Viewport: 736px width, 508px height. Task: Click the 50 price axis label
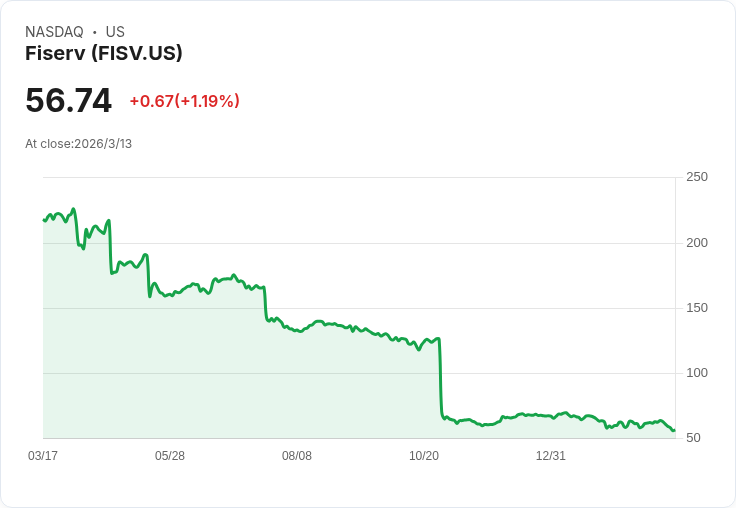click(693, 438)
